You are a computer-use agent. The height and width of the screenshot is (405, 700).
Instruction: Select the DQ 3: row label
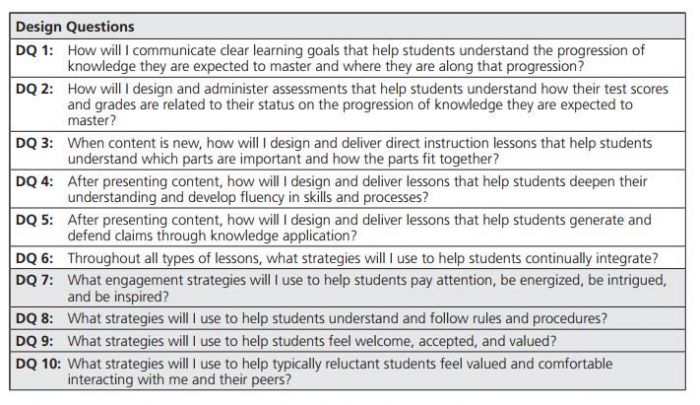[x=34, y=143]
